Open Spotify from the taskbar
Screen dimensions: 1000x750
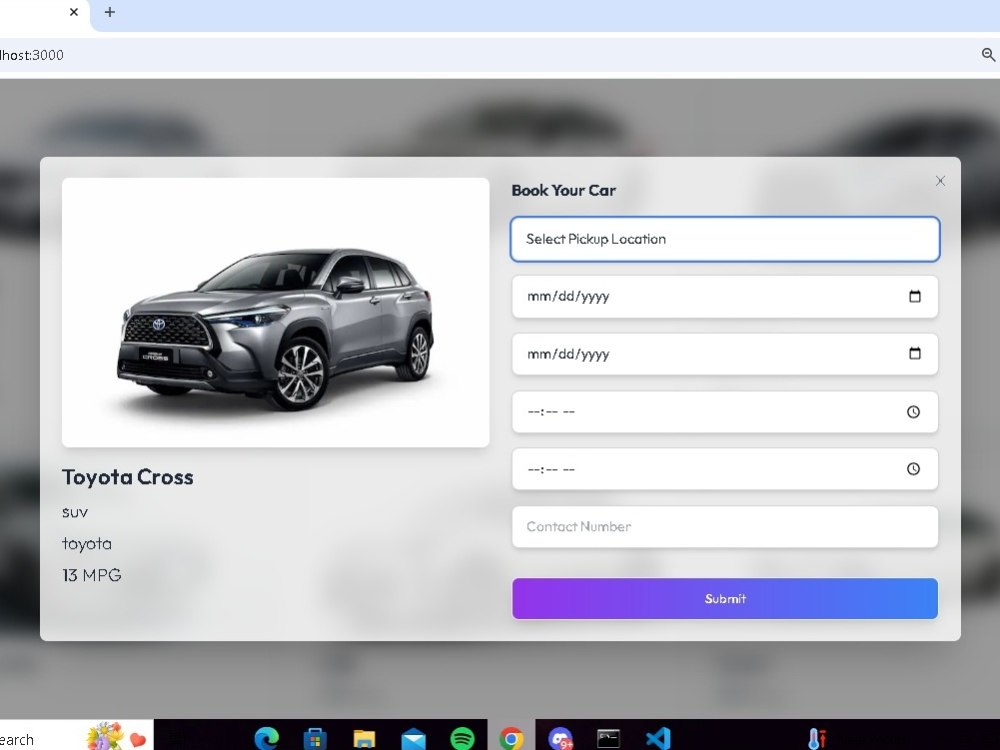coord(462,739)
